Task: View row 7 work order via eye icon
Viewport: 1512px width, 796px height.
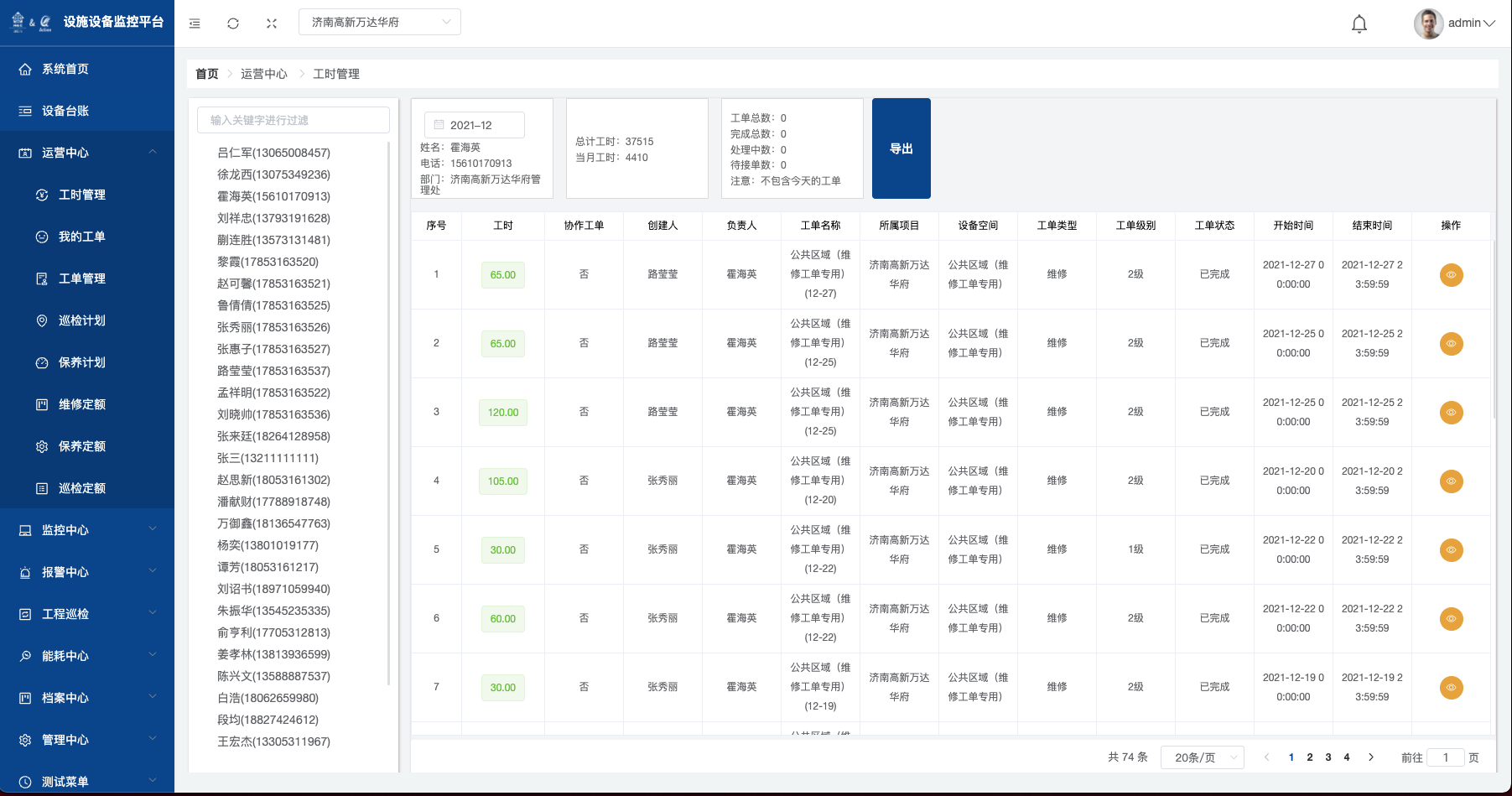Action: [x=1451, y=688]
